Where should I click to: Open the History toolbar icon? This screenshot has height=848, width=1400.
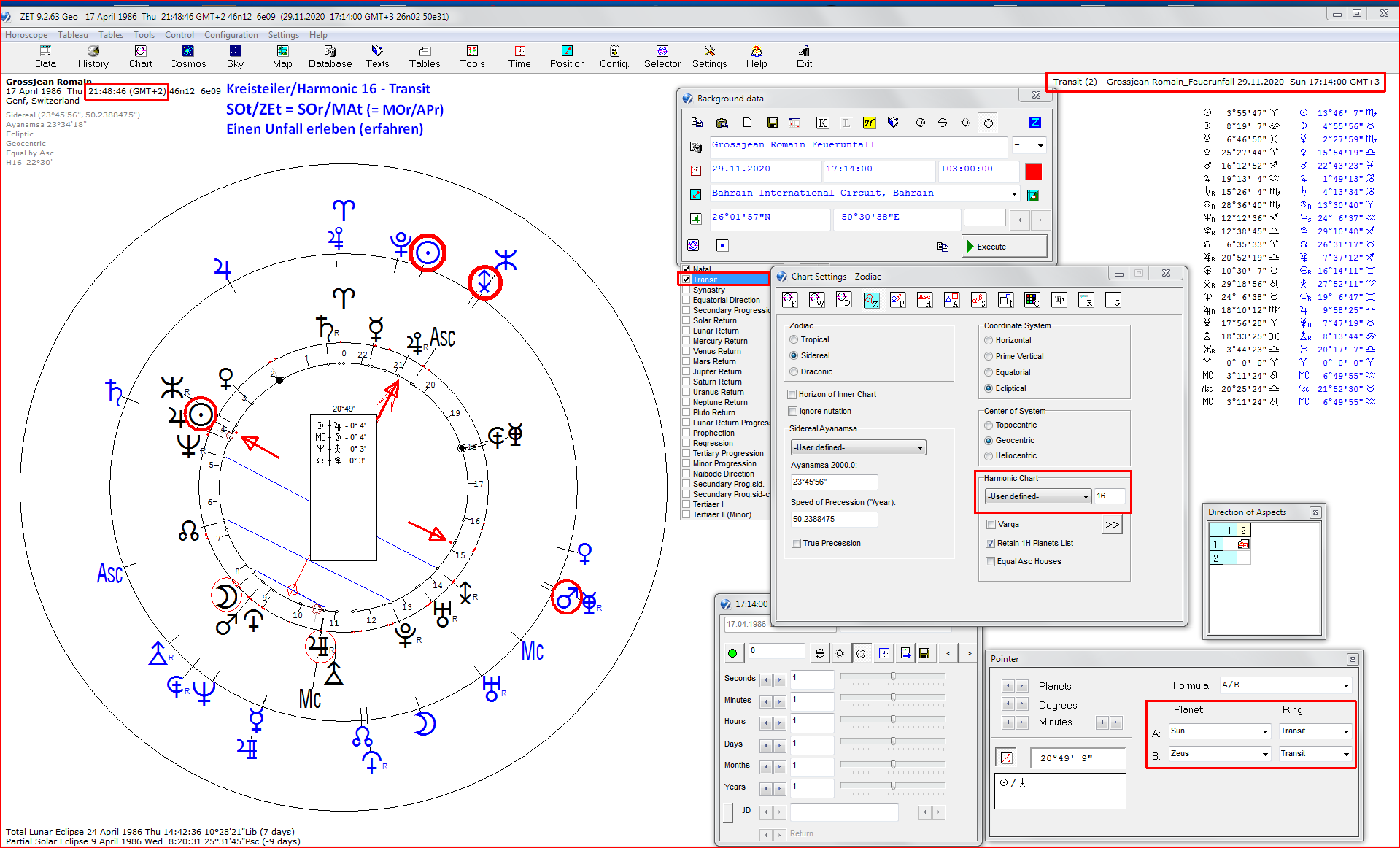pyautogui.click(x=93, y=57)
